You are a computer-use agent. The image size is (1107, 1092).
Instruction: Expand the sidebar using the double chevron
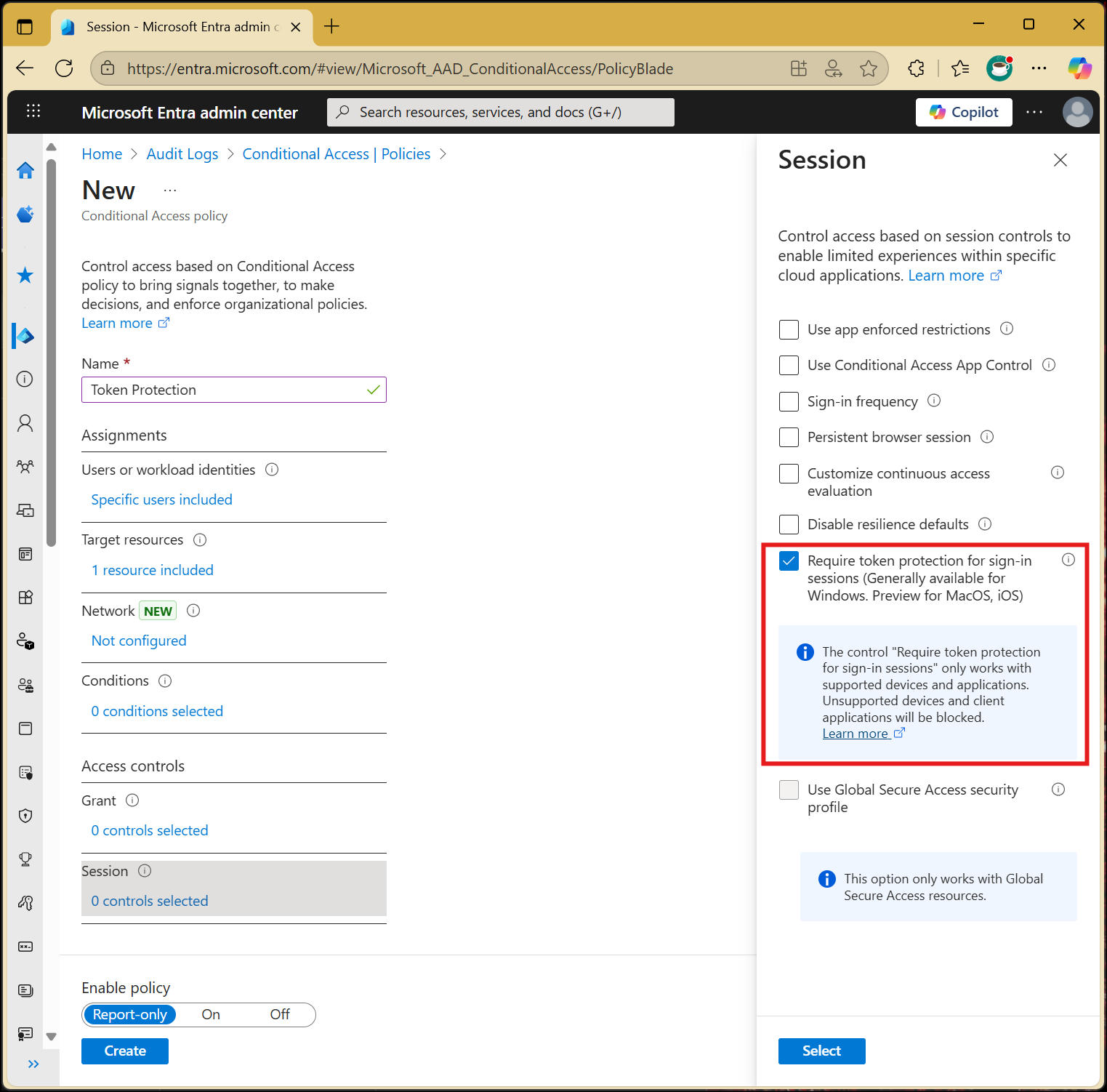pyautogui.click(x=33, y=1064)
